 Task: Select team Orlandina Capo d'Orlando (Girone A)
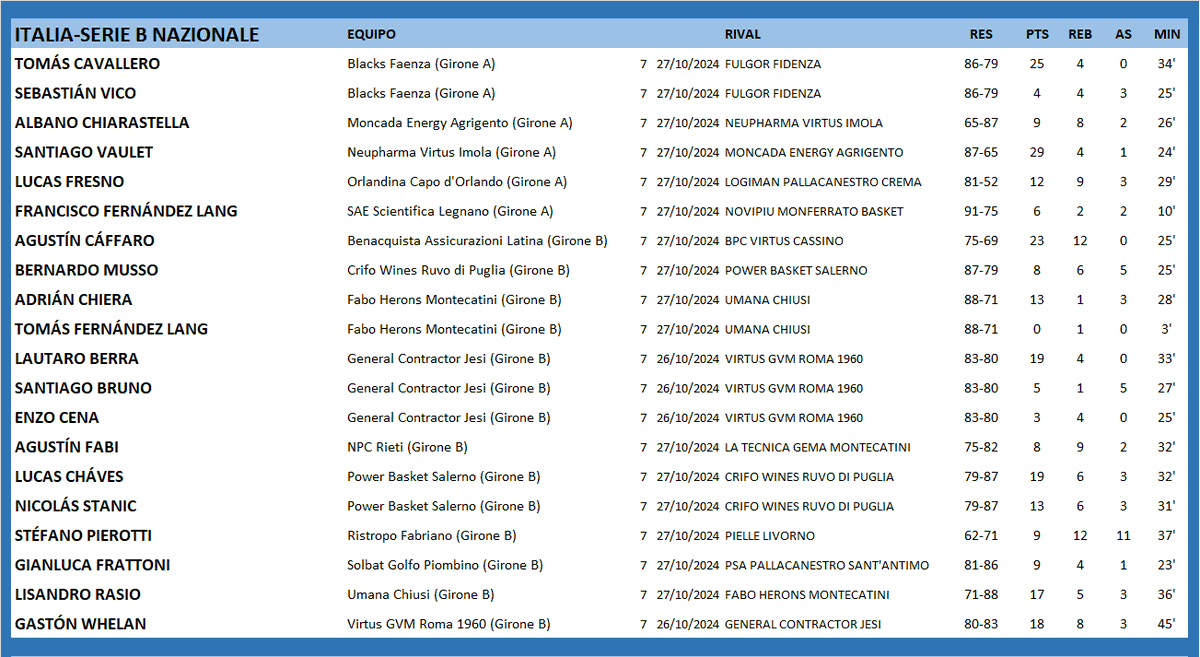pos(457,182)
